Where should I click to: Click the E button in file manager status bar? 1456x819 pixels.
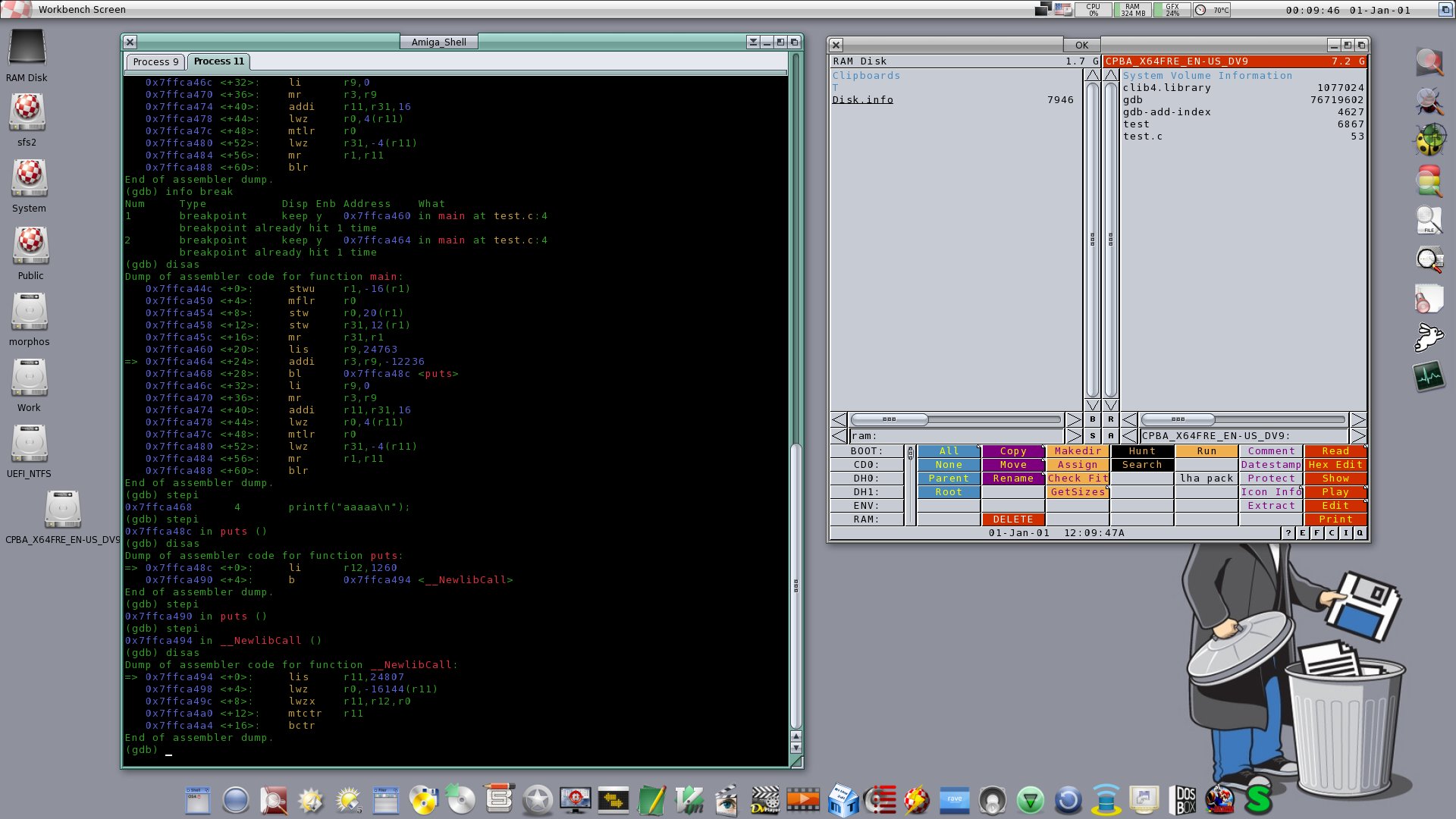coord(1303,533)
